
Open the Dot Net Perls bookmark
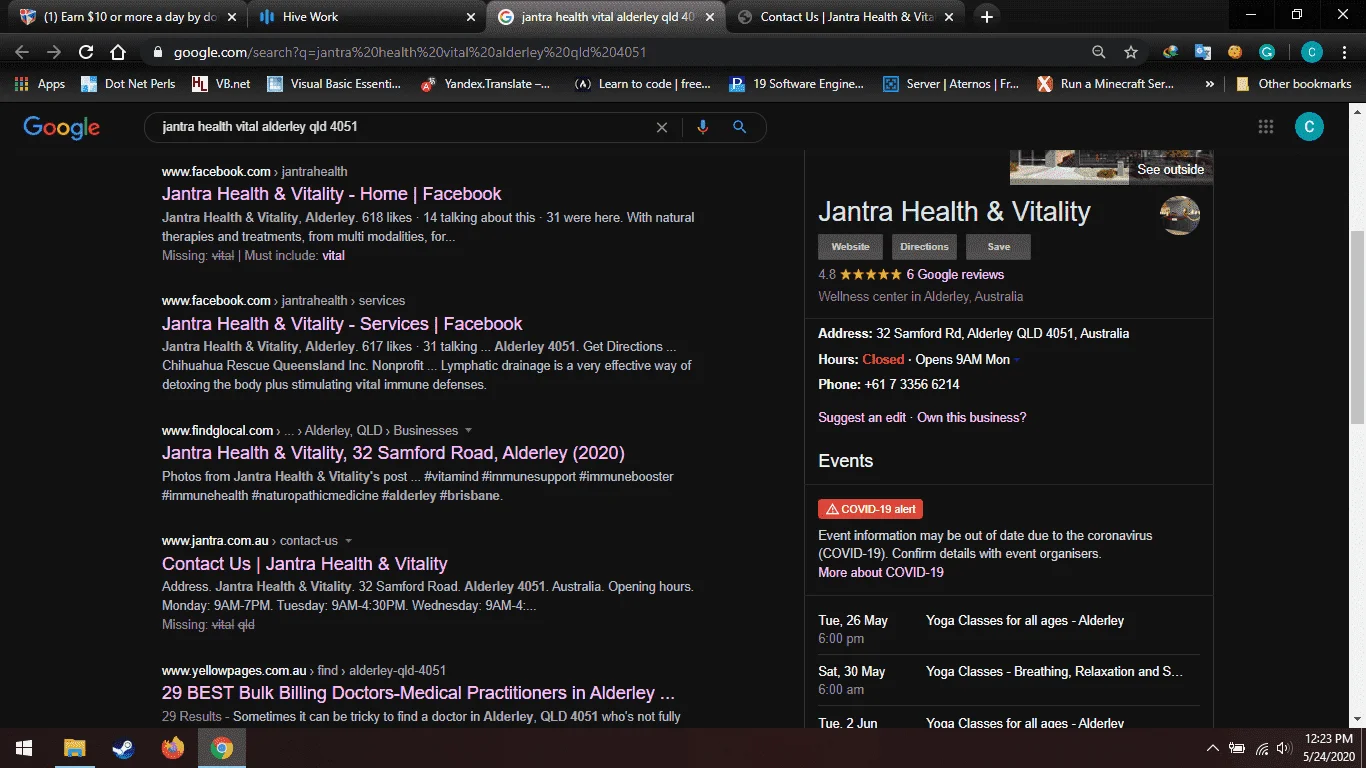click(128, 84)
